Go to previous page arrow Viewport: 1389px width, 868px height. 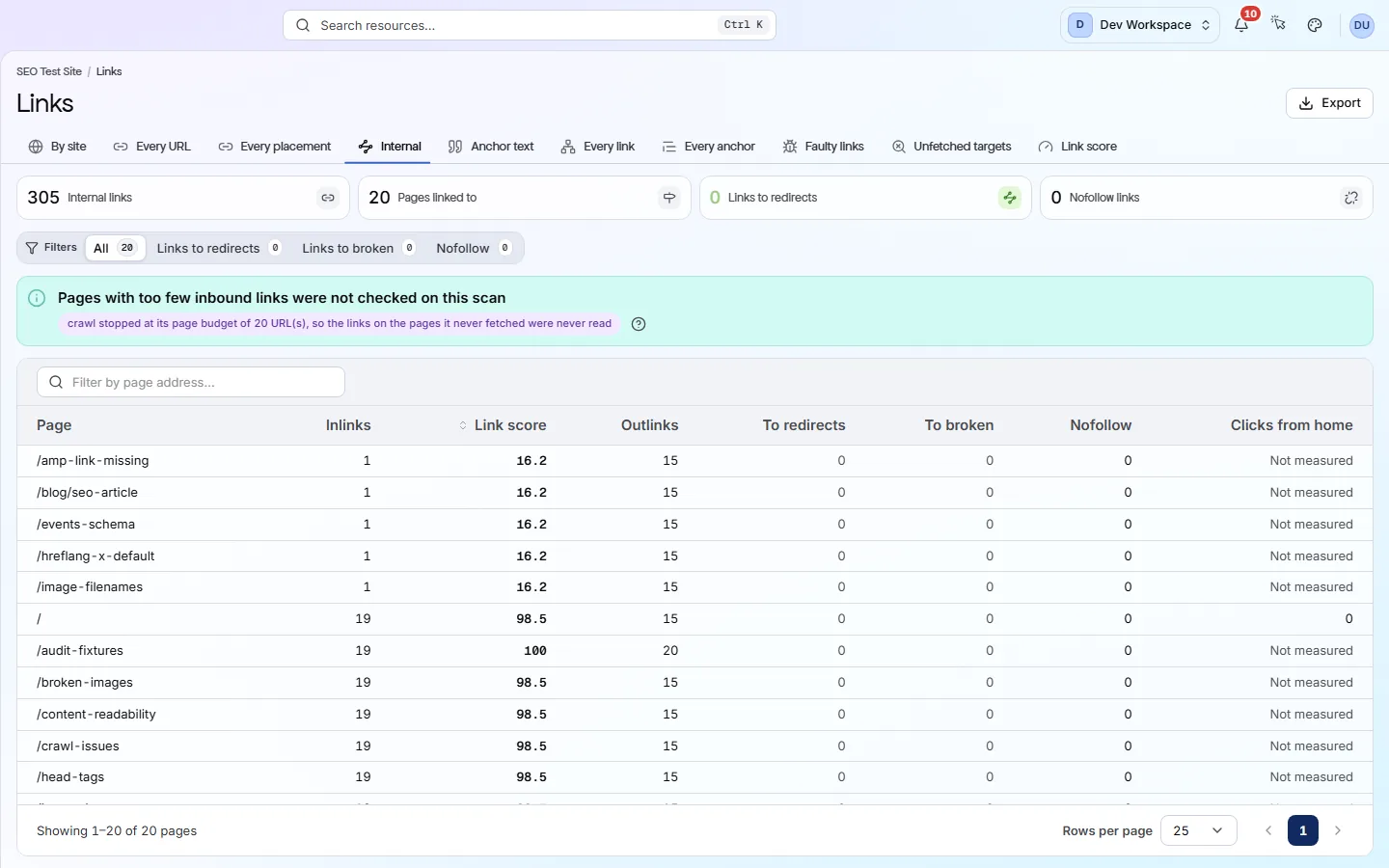[x=1268, y=830]
